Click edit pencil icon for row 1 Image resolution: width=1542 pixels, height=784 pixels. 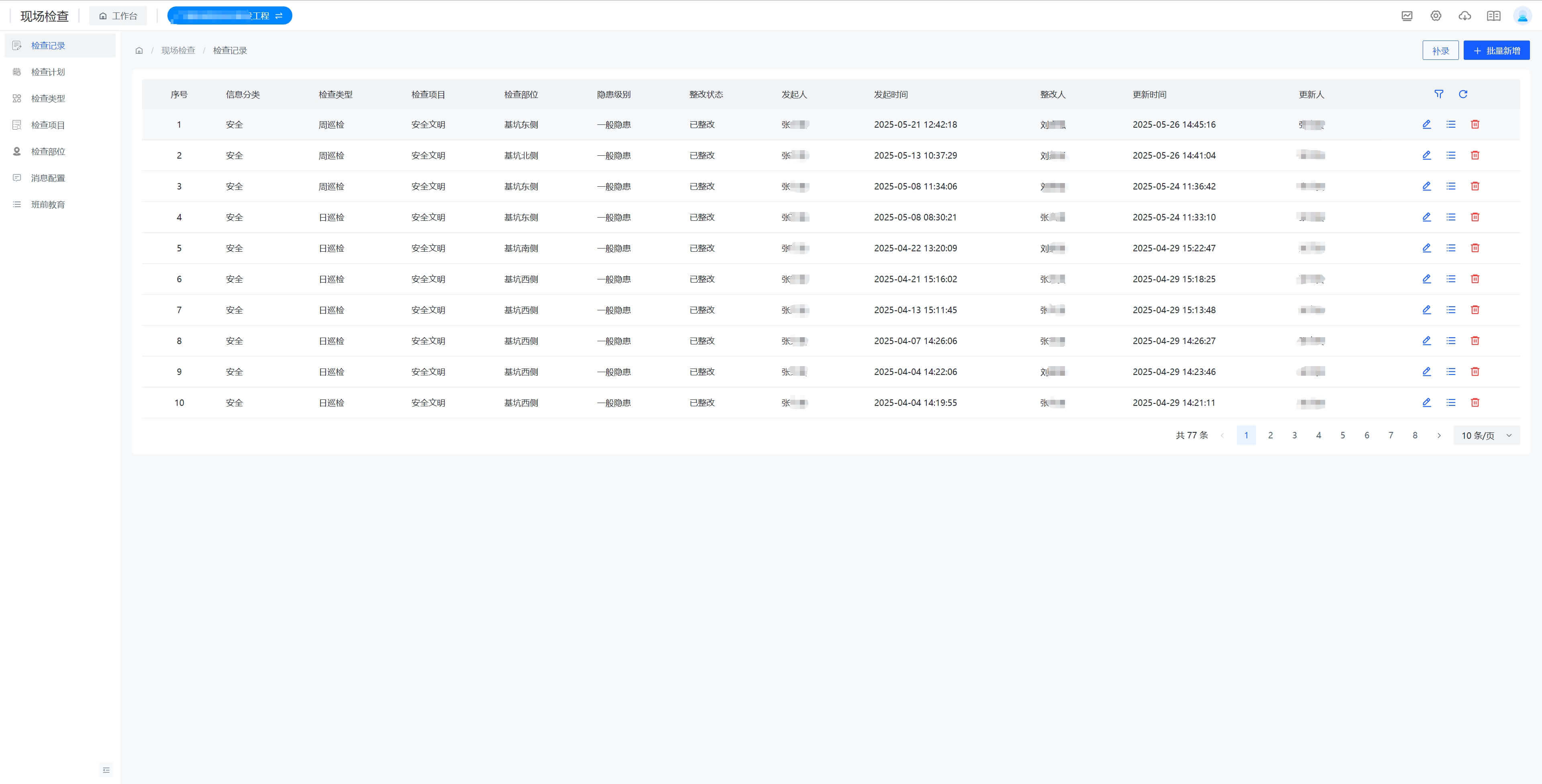[x=1426, y=124]
